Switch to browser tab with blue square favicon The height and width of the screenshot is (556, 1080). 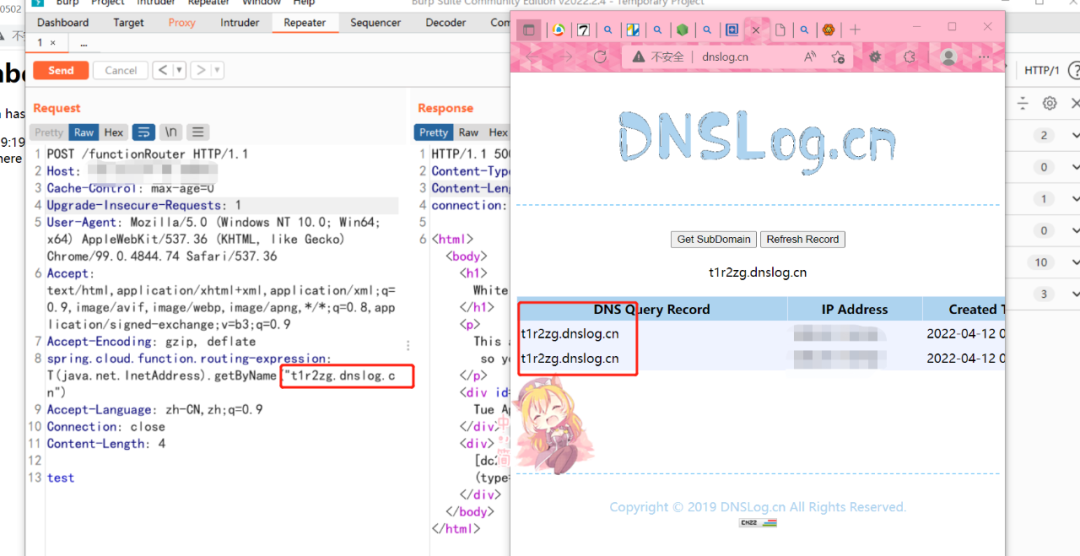731,30
